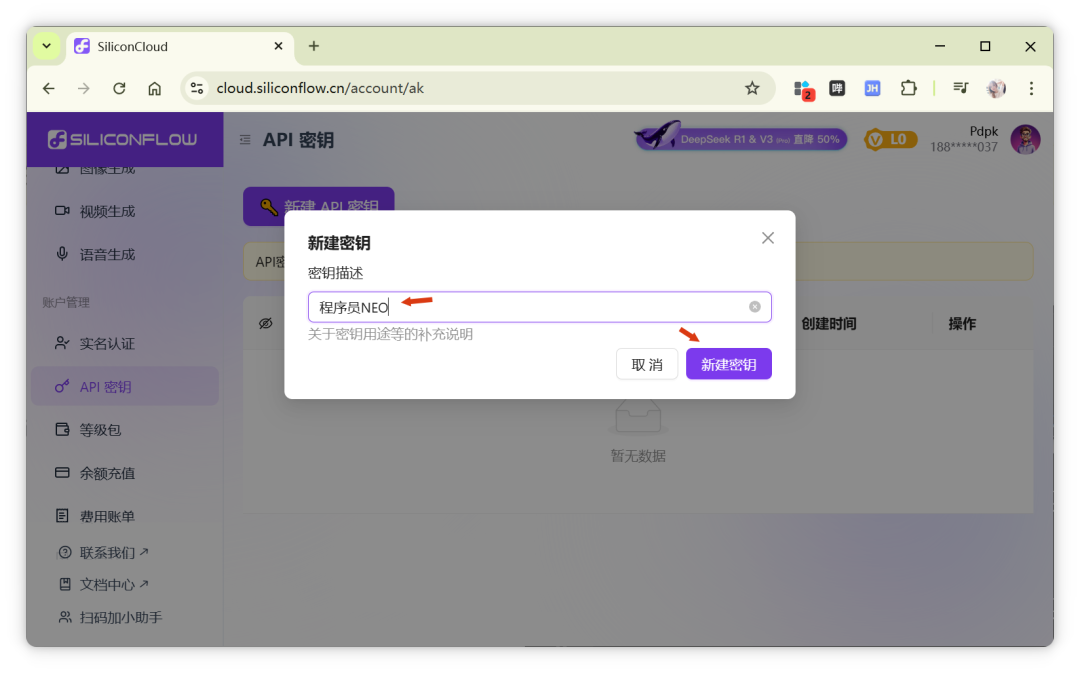1080x673 pixels.
Task: Open the black 哔 extension icon
Action: point(837,88)
